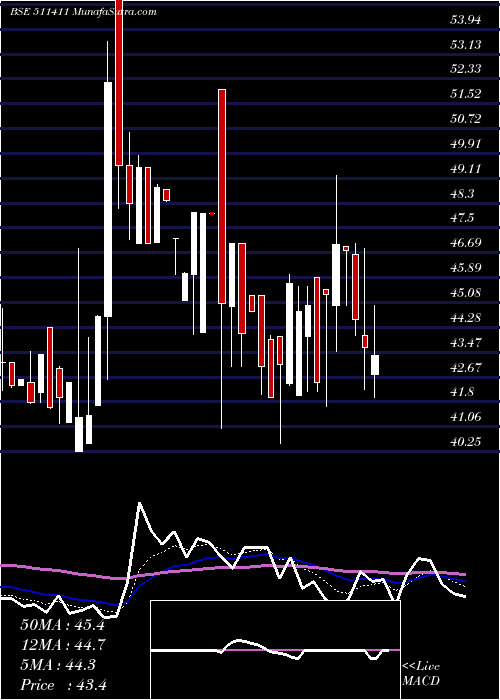Click the 47.5 price axis label

pos(462,218)
